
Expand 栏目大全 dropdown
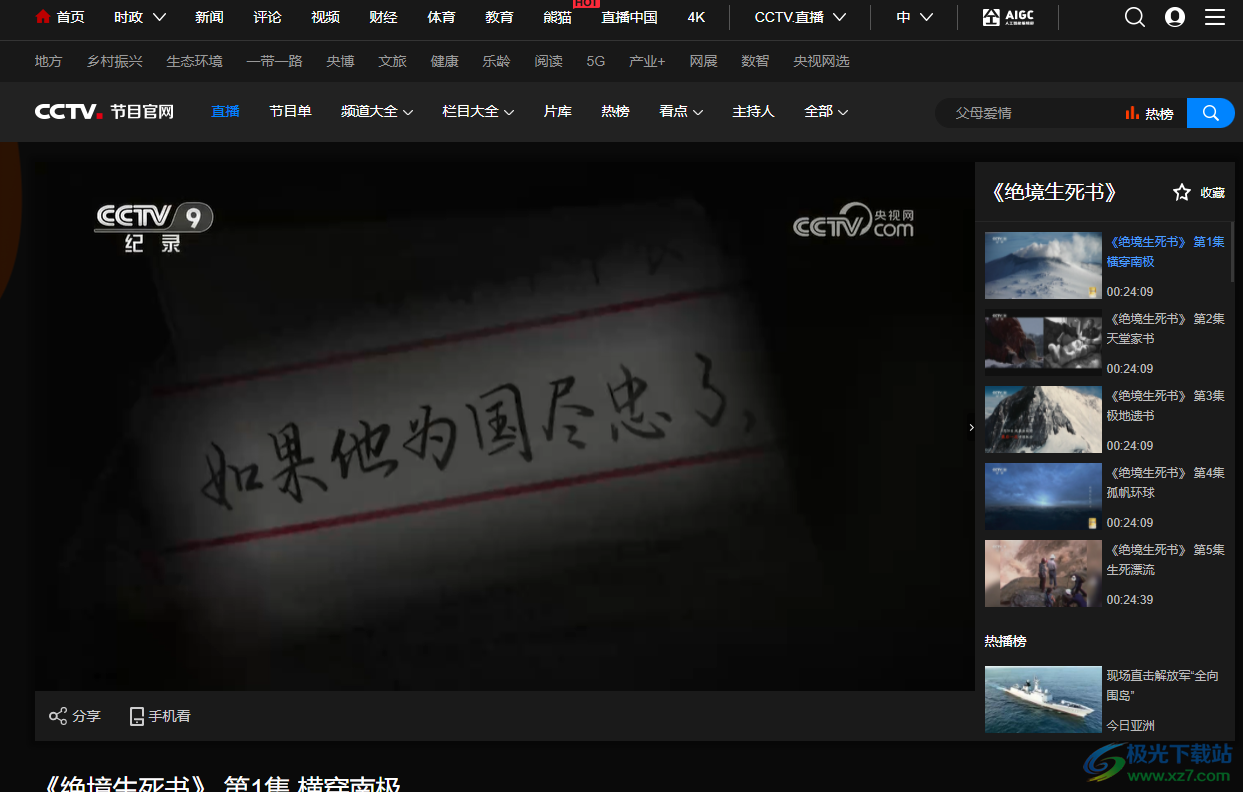click(x=478, y=112)
